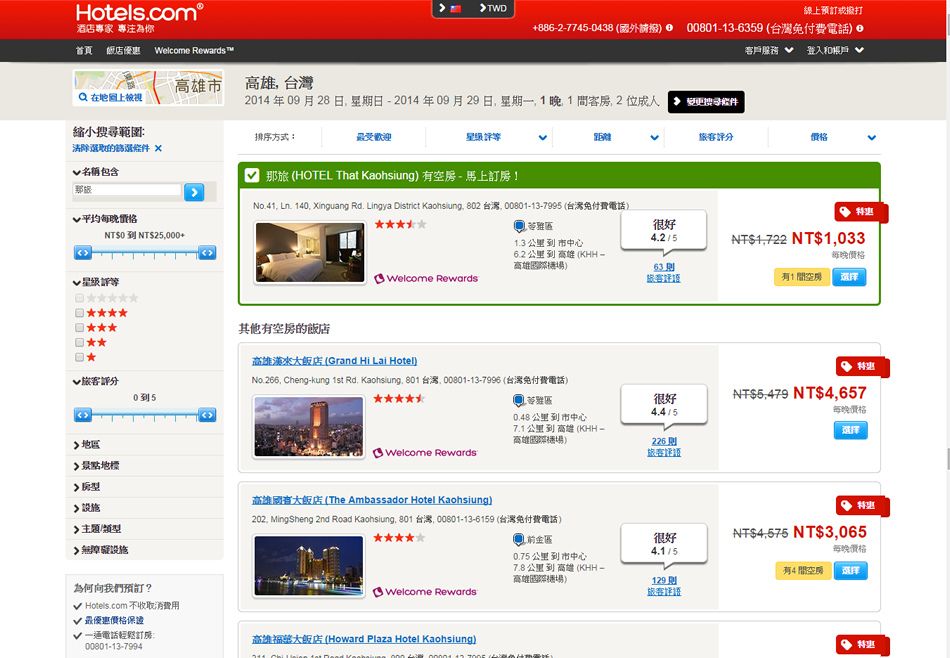Open the price sort dropdown
This screenshot has height=658, width=950.
(x=871, y=138)
